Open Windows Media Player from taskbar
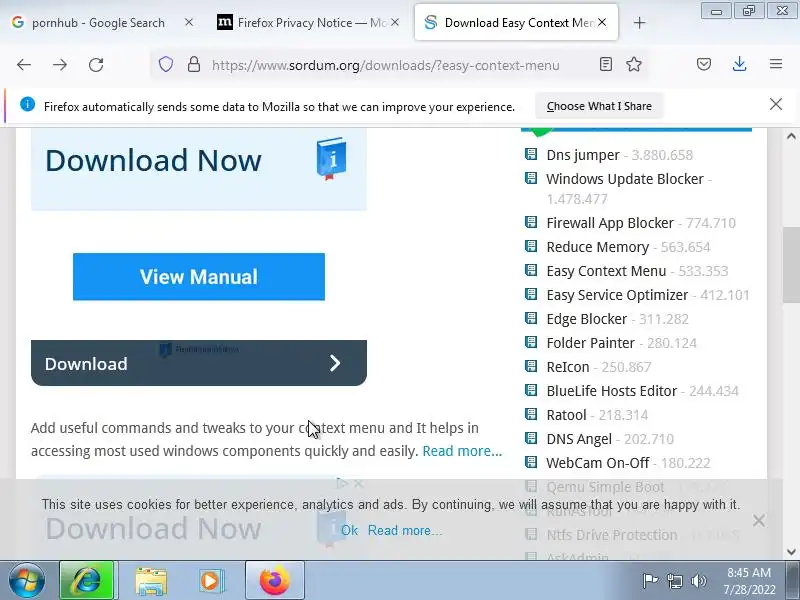This screenshot has width=800, height=600. pyautogui.click(x=211, y=581)
